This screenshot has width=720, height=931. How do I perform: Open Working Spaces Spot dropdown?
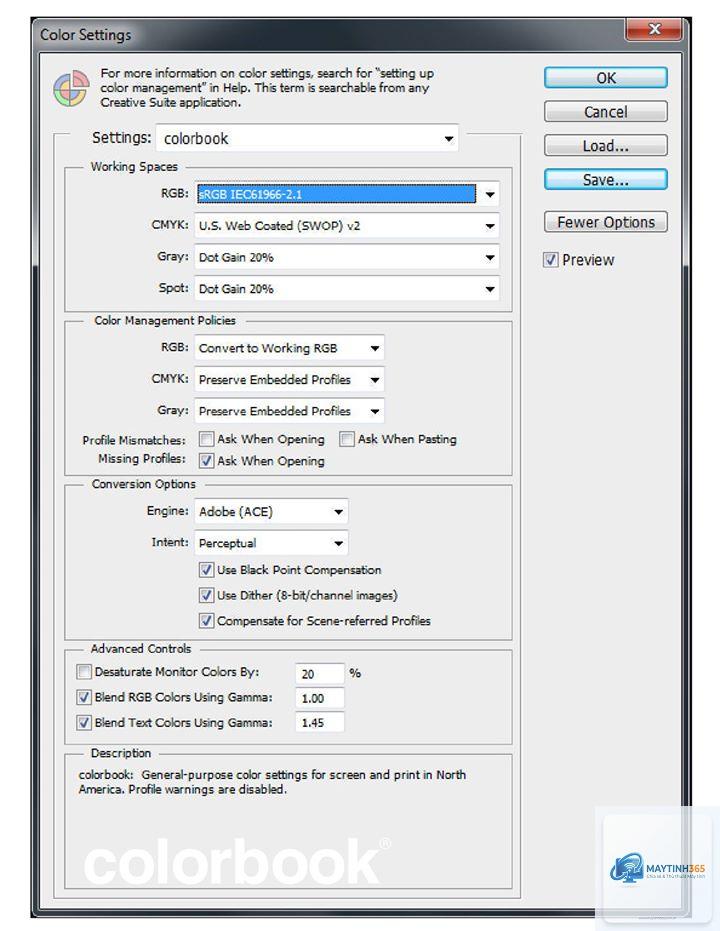pos(347,289)
